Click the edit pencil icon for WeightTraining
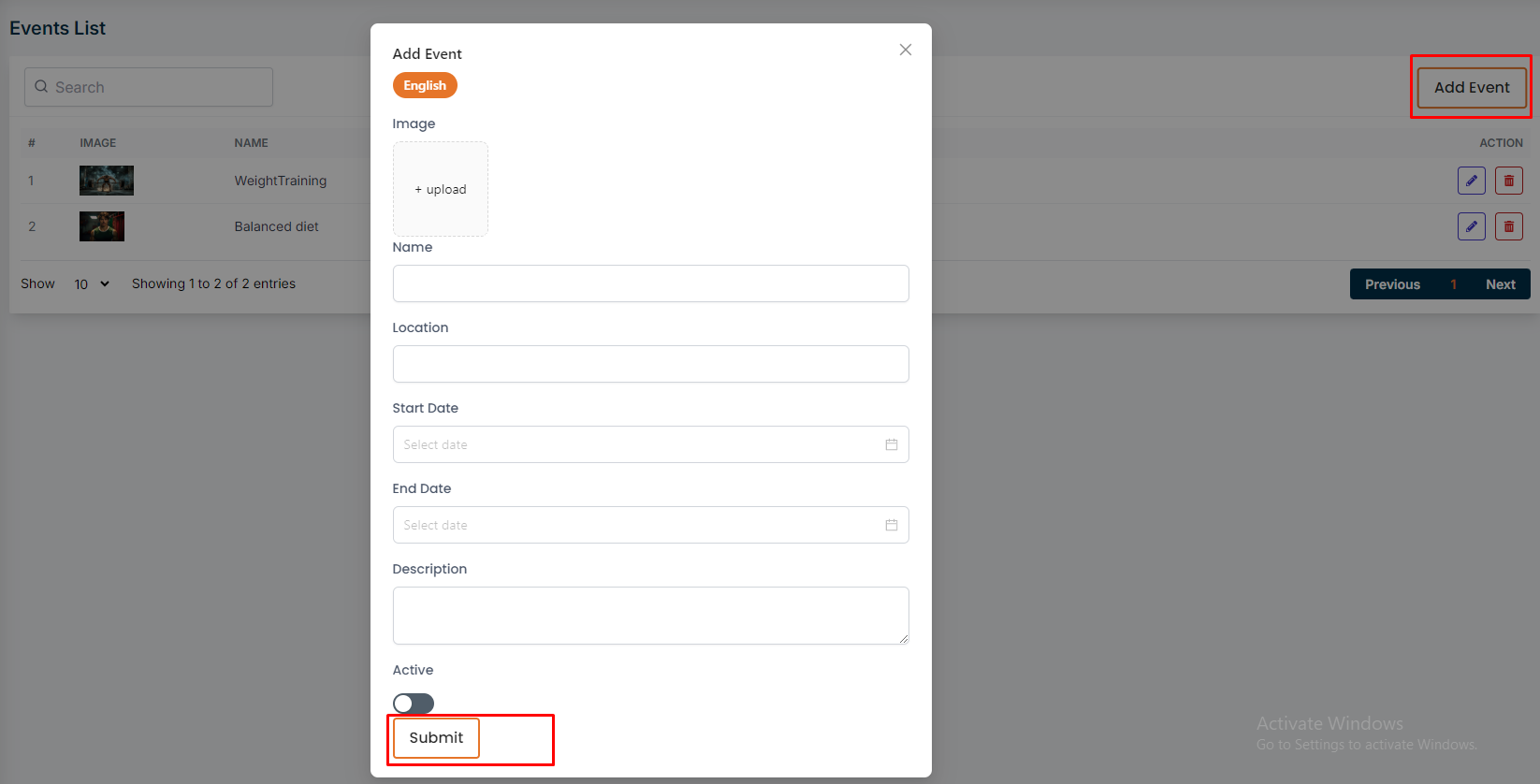Image resolution: width=1540 pixels, height=784 pixels. pos(1471,181)
